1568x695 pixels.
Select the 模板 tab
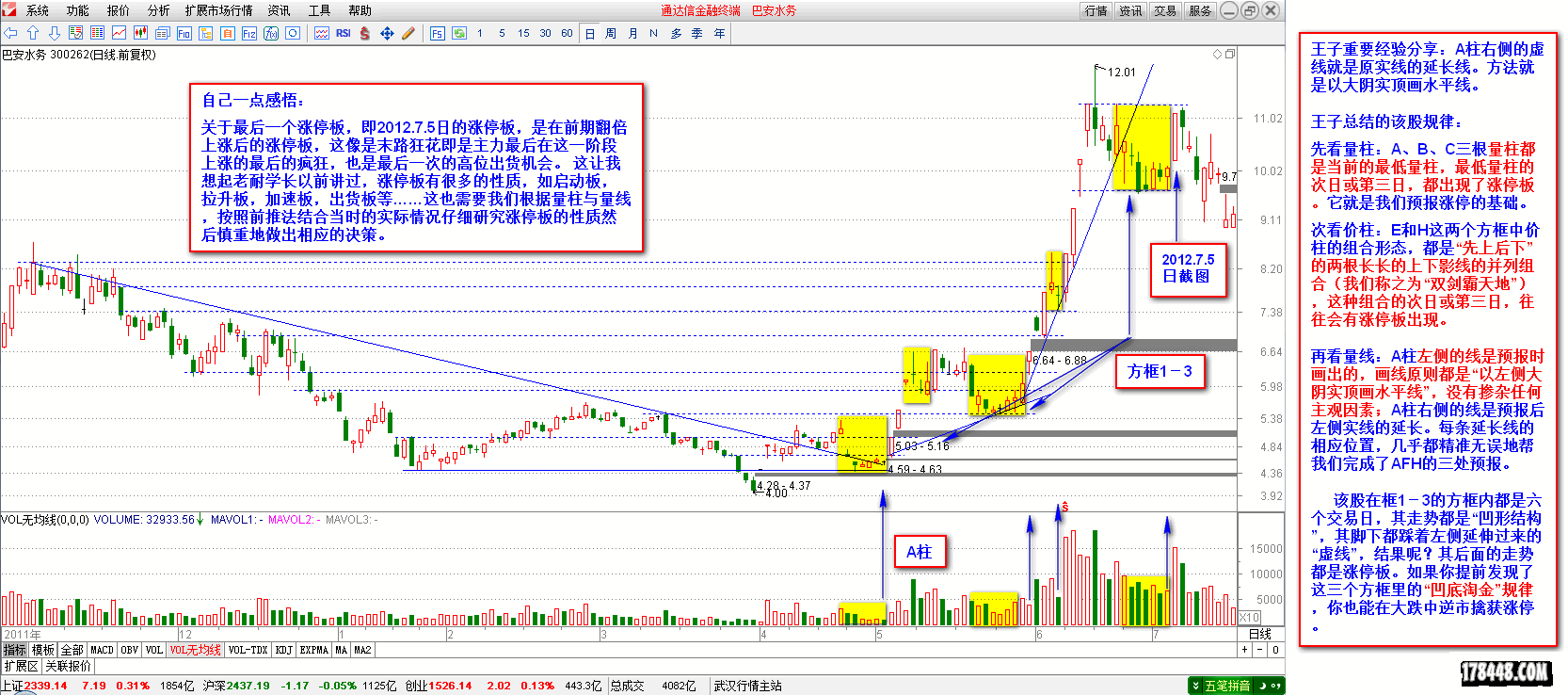point(43,650)
